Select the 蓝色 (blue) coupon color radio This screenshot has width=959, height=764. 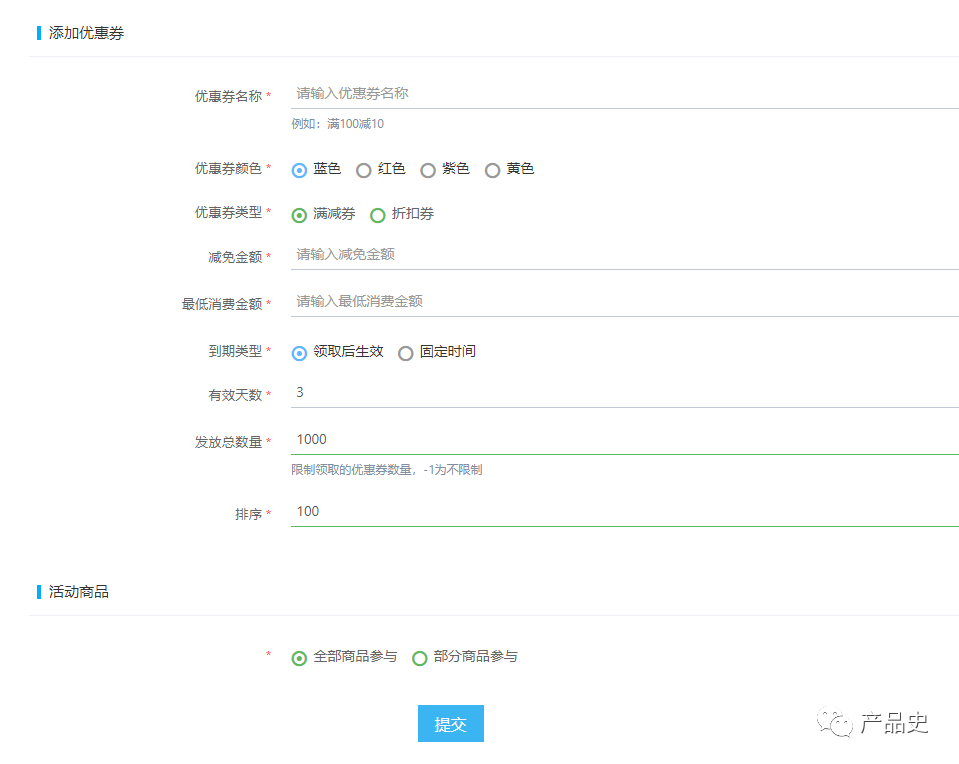click(299, 170)
